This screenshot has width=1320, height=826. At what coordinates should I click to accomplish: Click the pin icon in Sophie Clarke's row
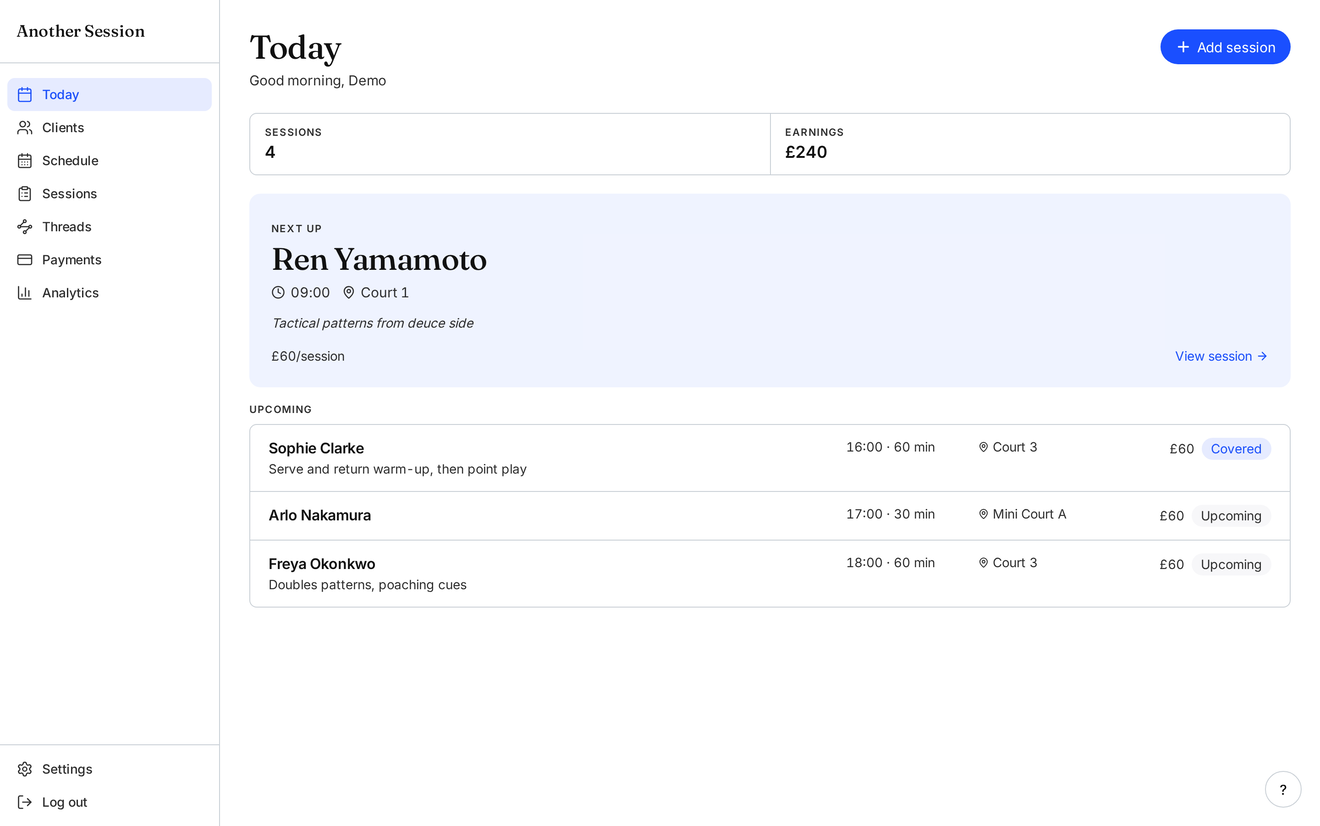pyautogui.click(x=983, y=447)
